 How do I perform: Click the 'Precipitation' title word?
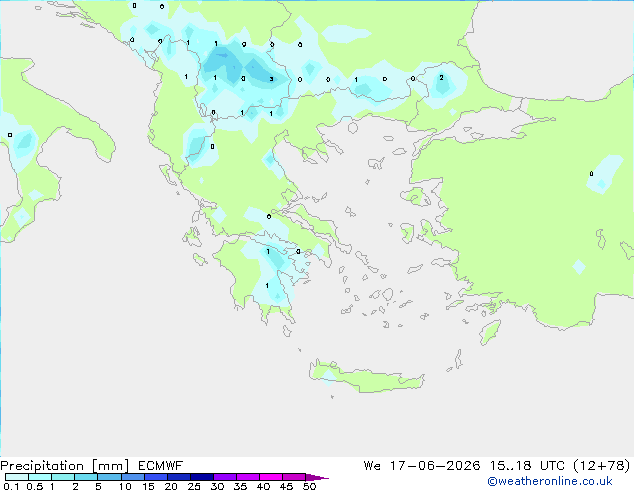42,466
